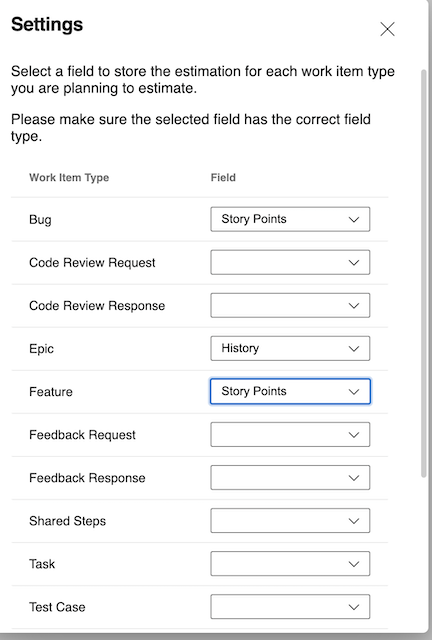The height and width of the screenshot is (640, 432).
Task: Click the chevron arrow in the Feature row
Action: (x=354, y=392)
